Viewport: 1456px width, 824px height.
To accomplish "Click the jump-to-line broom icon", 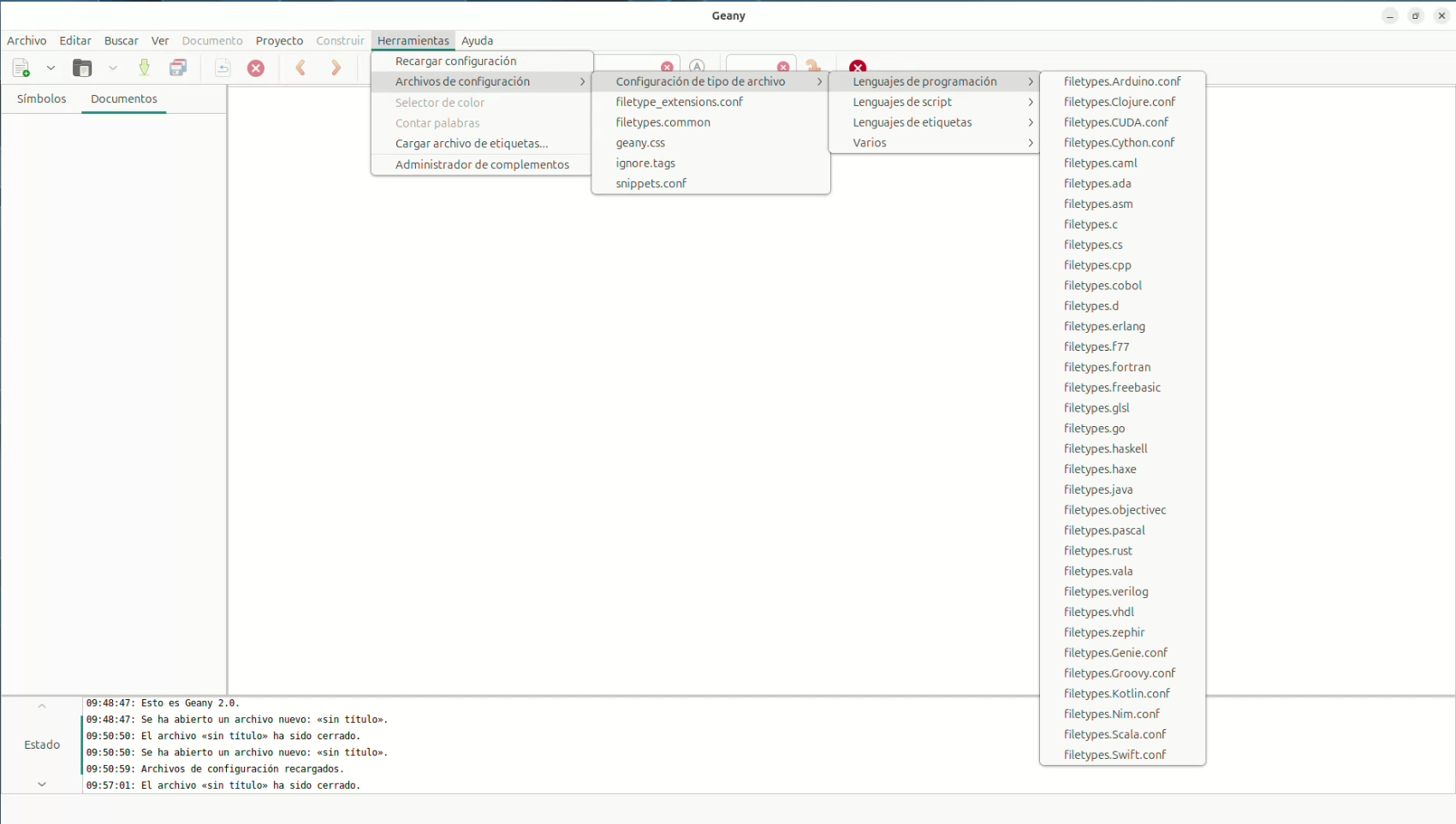I will (x=813, y=66).
